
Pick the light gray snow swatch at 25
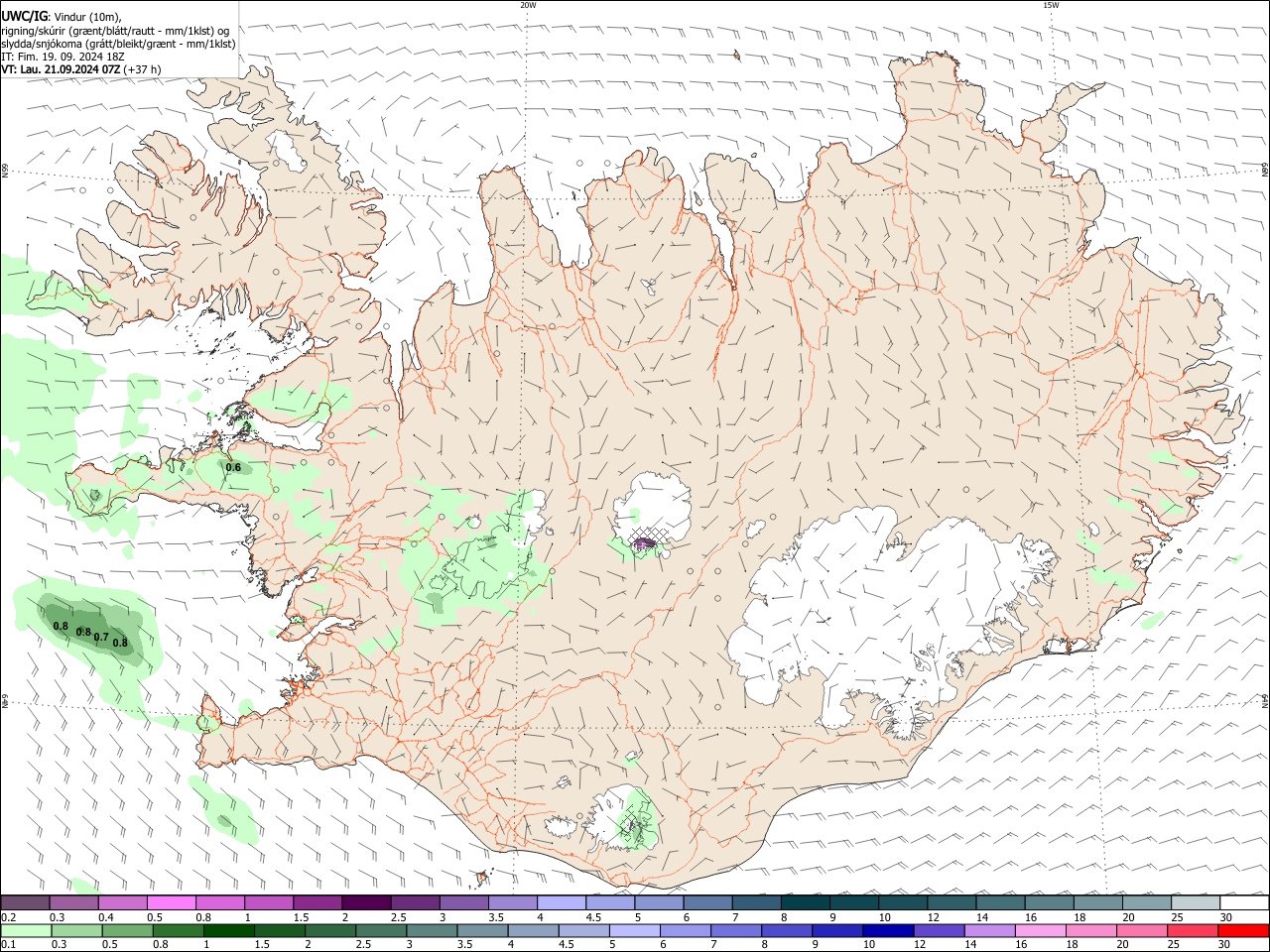[1197, 902]
